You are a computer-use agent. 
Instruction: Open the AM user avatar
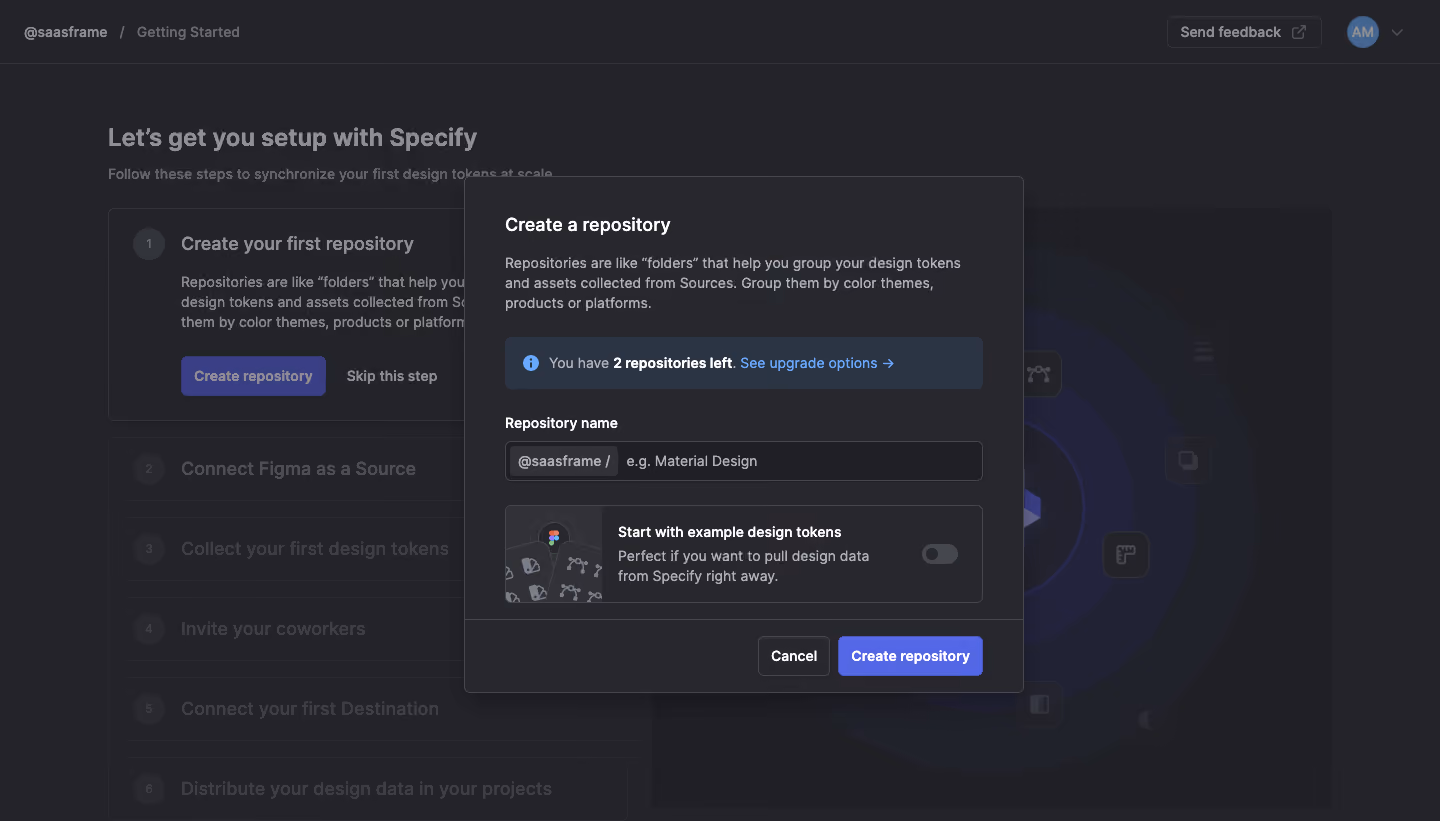pyautogui.click(x=1362, y=32)
